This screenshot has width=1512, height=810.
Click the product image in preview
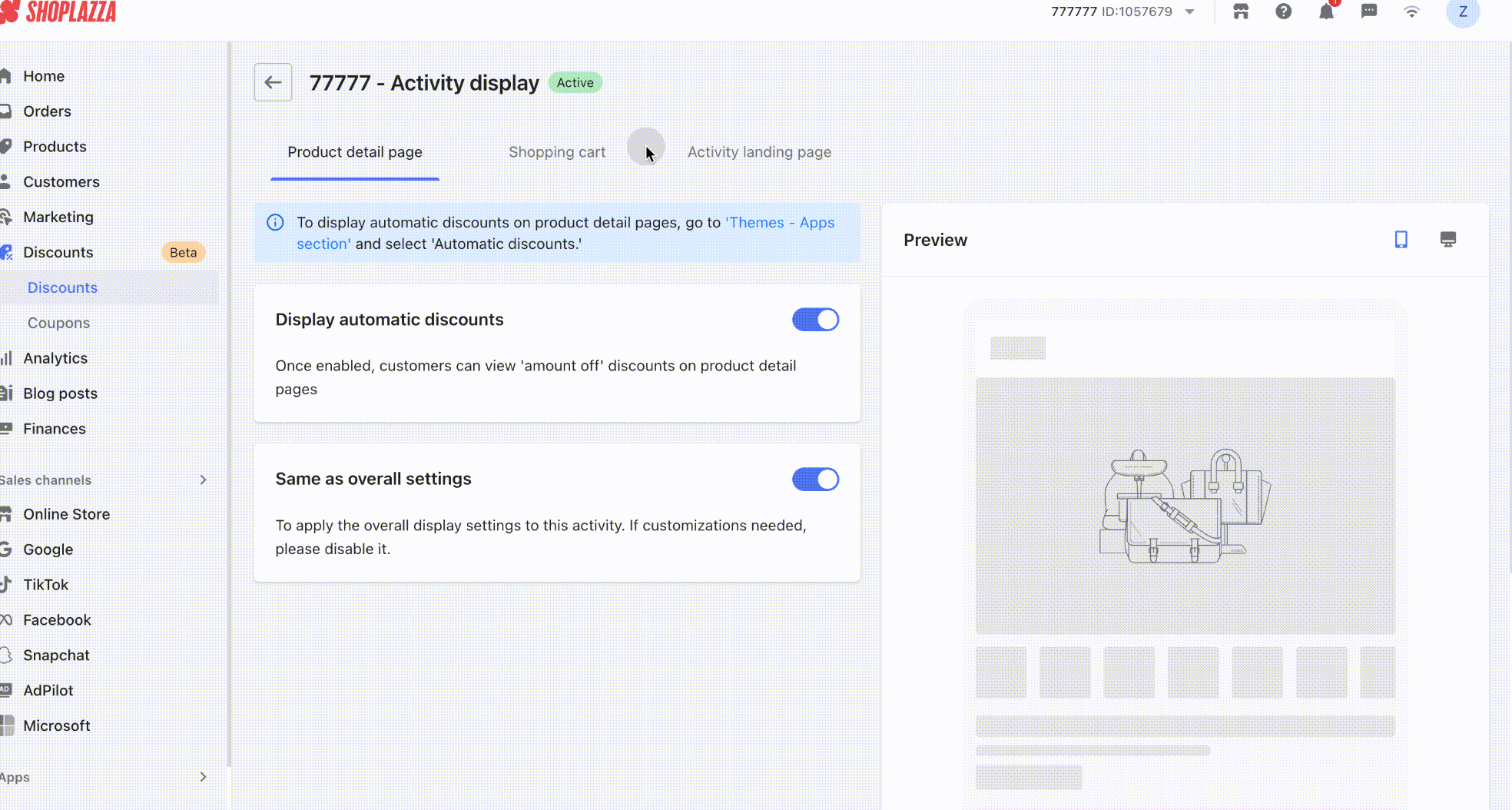(x=1185, y=506)
